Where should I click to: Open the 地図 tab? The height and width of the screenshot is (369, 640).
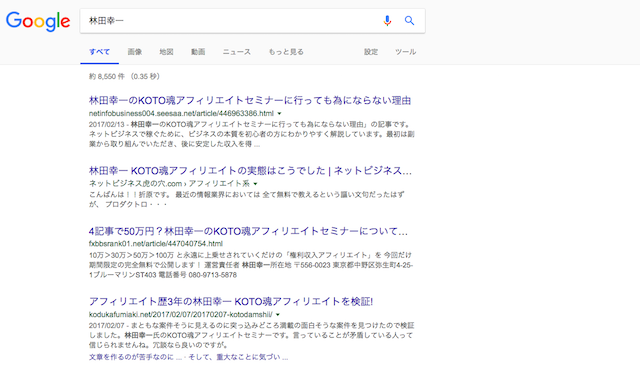(167, 52)
